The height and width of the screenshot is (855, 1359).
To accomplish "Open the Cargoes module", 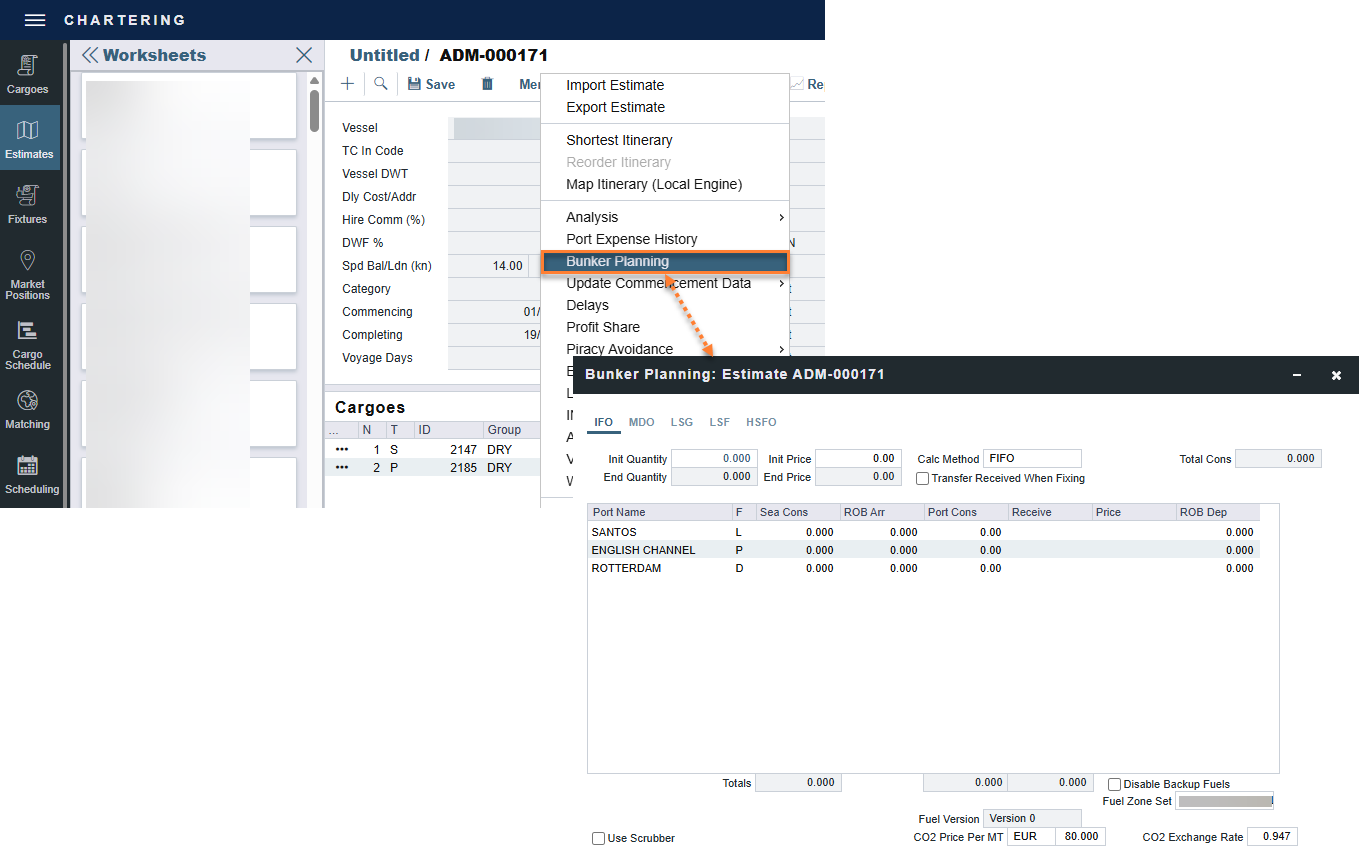I will (x=28, y=75).
